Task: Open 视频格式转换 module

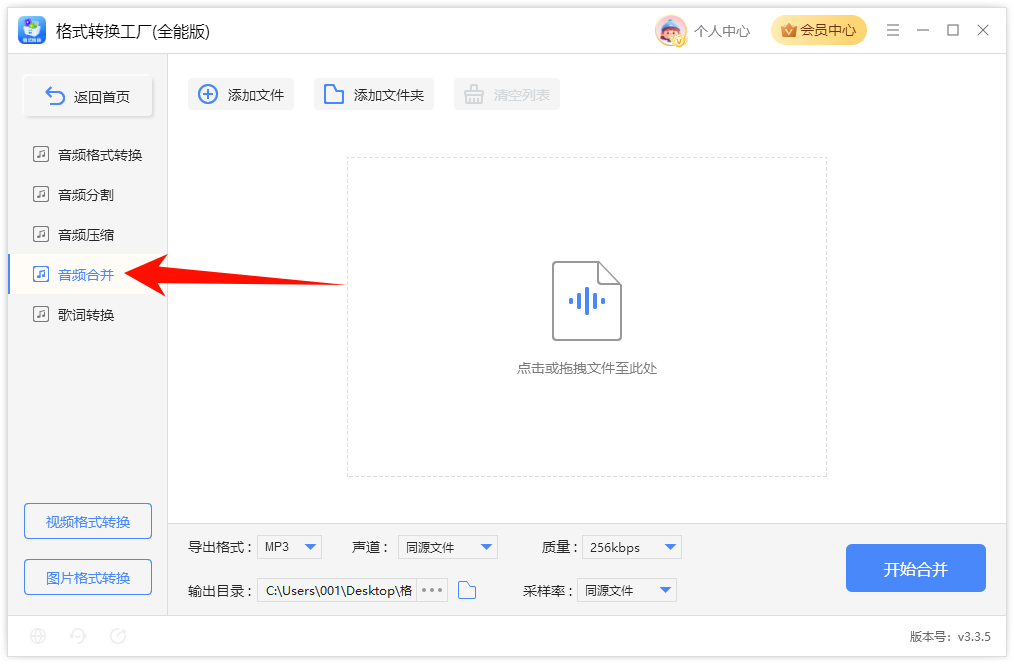Action: click(88, 521)
